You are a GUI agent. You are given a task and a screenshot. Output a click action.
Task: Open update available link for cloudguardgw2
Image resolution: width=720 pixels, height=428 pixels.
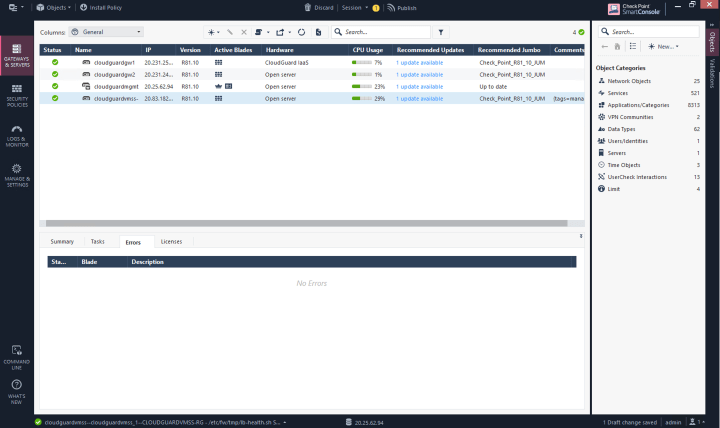pyautogui.click(x=420, y=74)
